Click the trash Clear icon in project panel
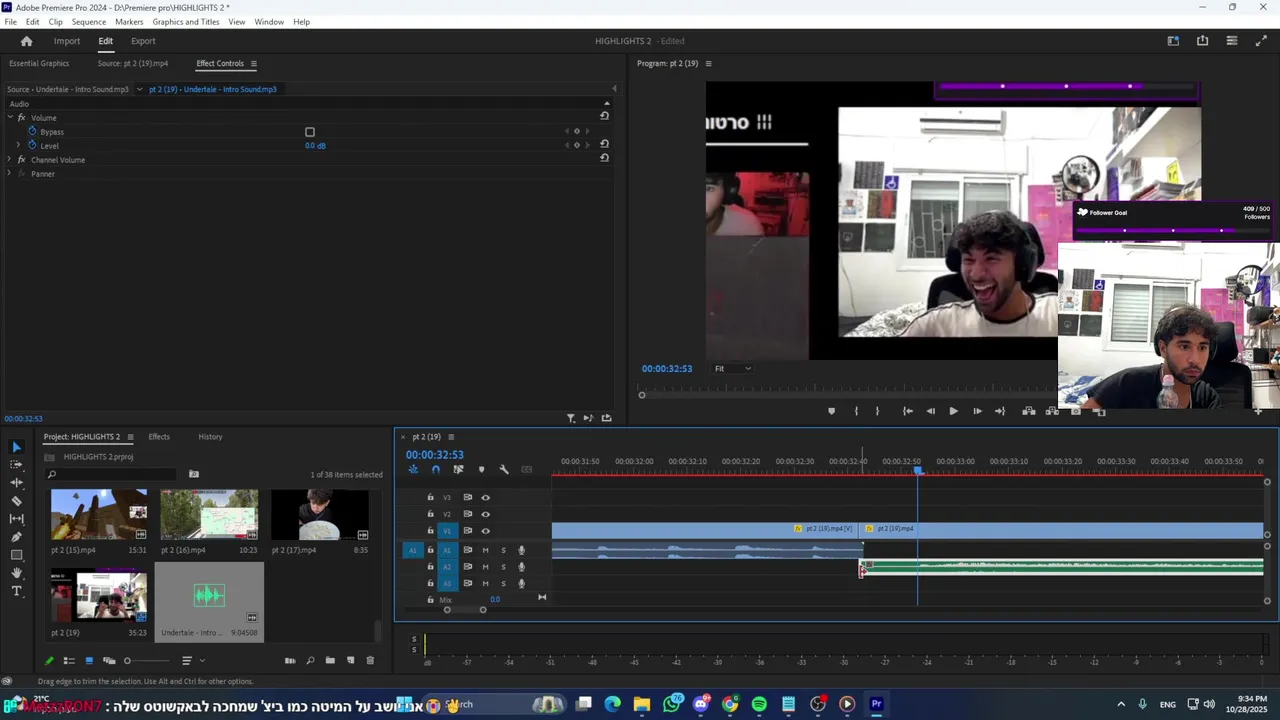Viewport: 1280px width, 720px height. pyautogui.click(x=370, y=660)
